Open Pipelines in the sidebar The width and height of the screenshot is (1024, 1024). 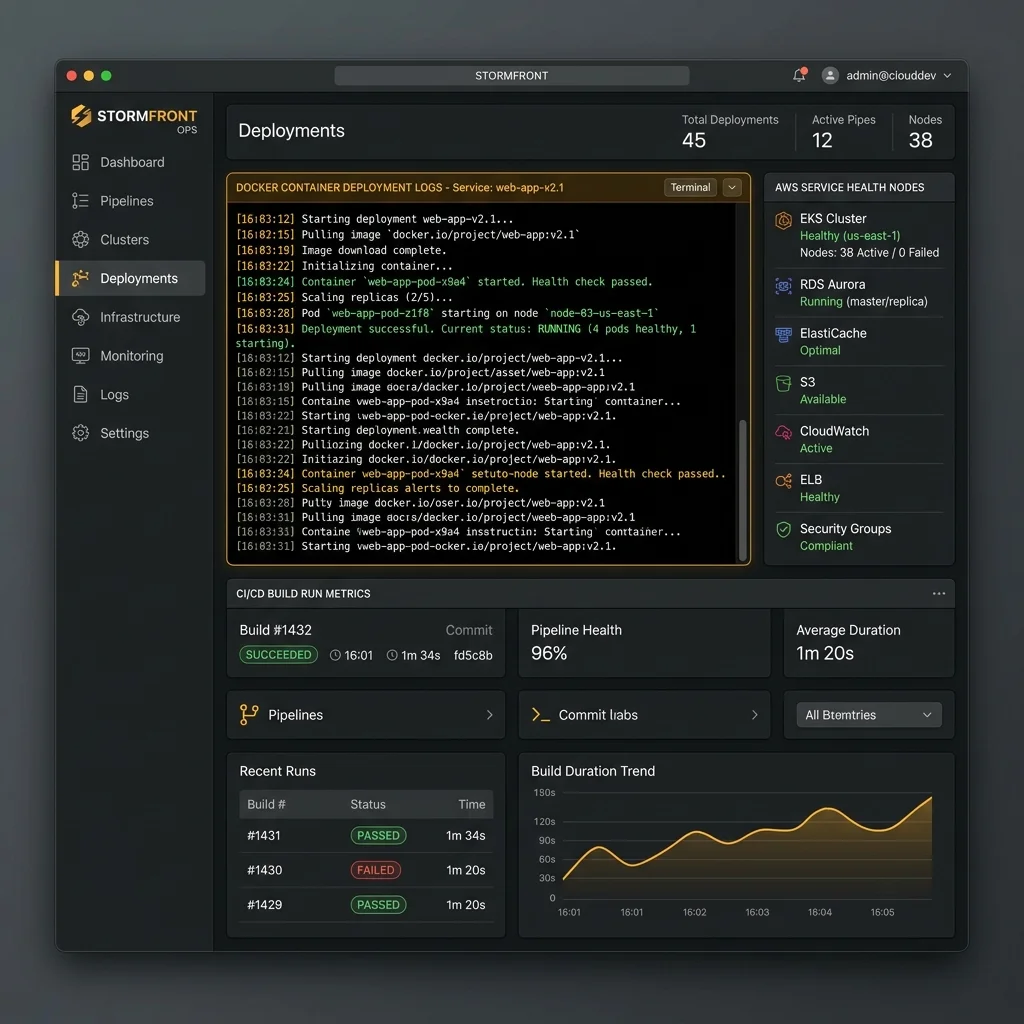(131, 200)
